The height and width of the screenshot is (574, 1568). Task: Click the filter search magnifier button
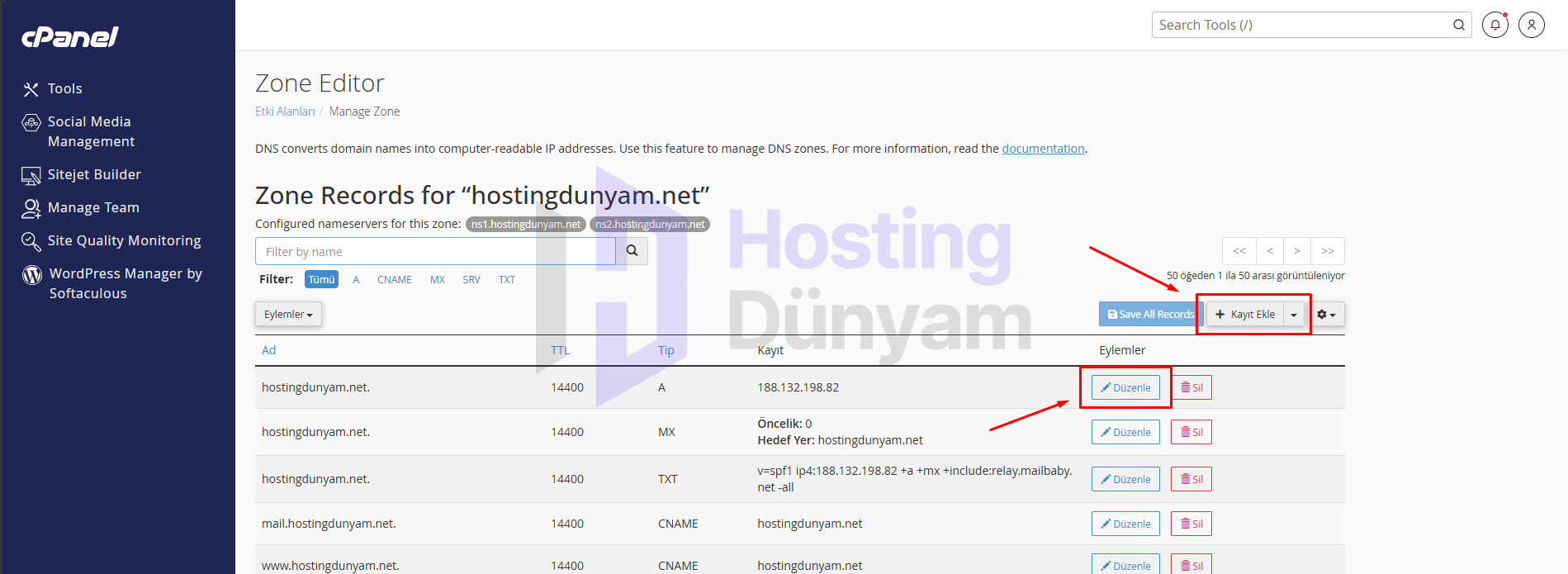tap(632, 251)
